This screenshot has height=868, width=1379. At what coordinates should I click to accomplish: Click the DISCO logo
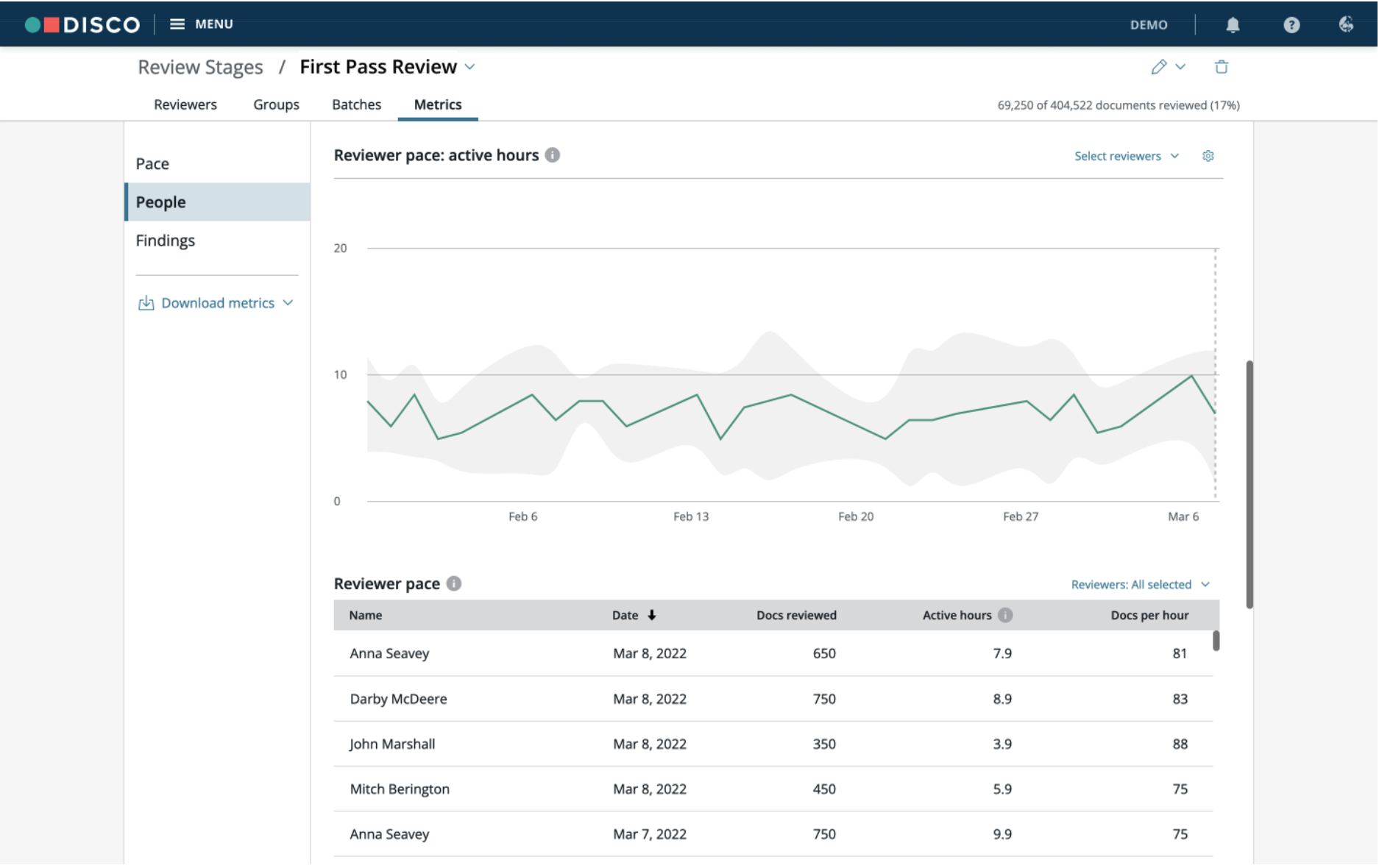82,24
